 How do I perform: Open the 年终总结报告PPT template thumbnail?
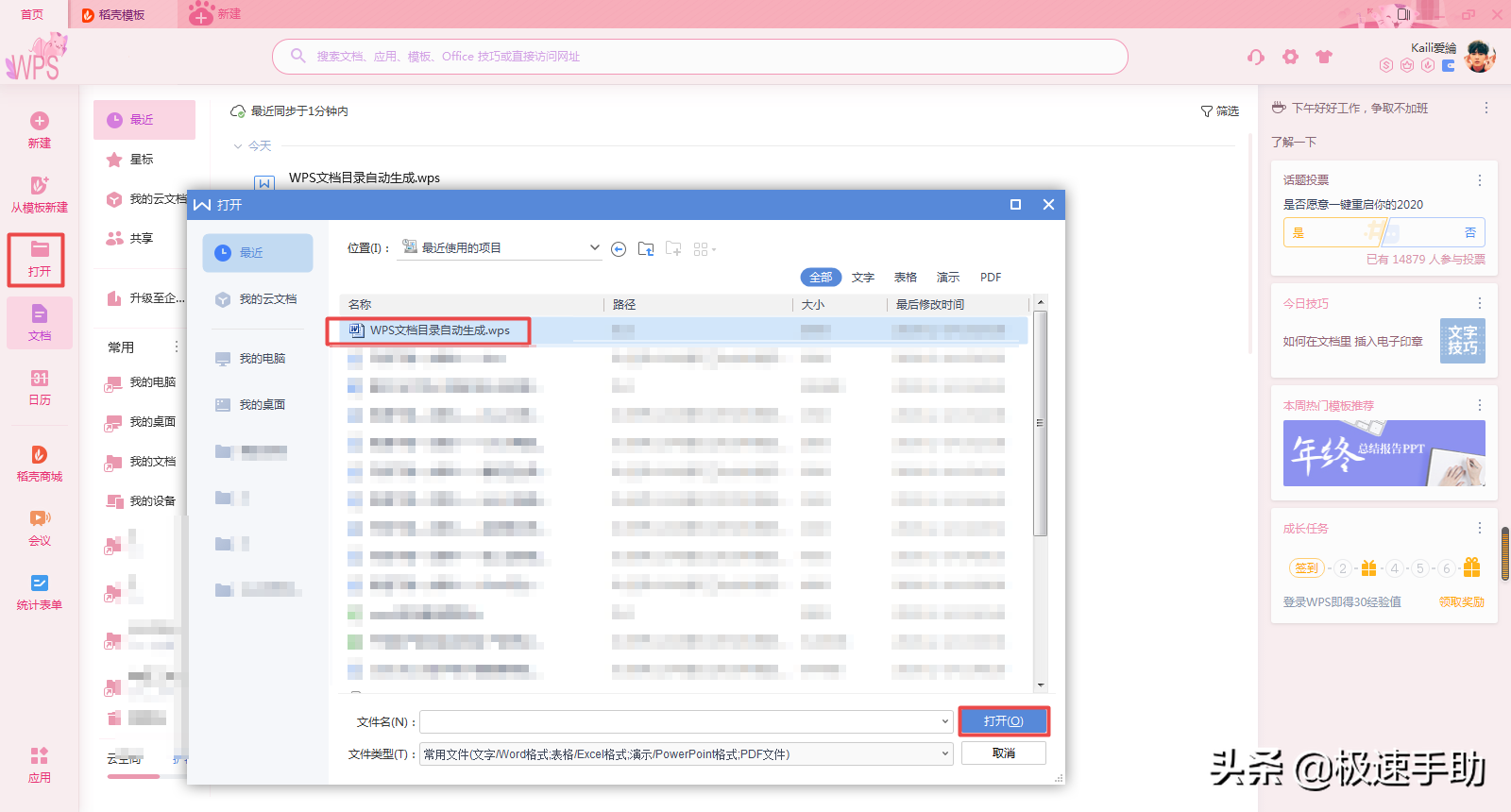tap(1384, 453)
